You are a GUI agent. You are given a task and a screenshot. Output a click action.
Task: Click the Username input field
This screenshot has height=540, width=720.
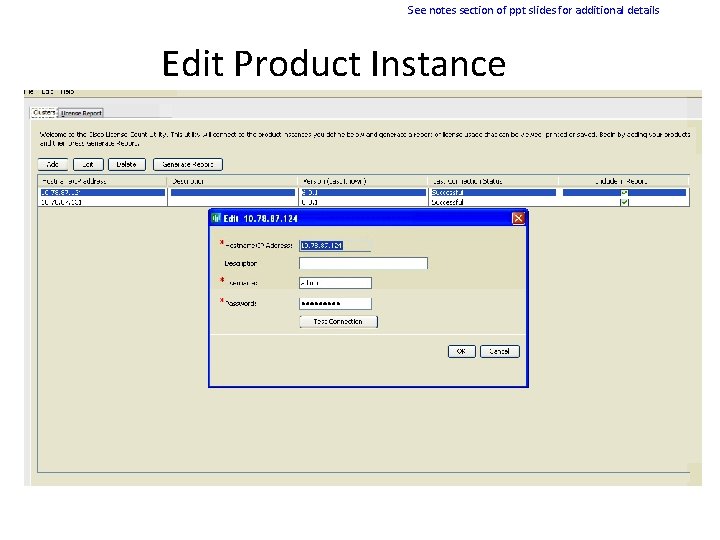pyautogui.click(x=335, y=283)
